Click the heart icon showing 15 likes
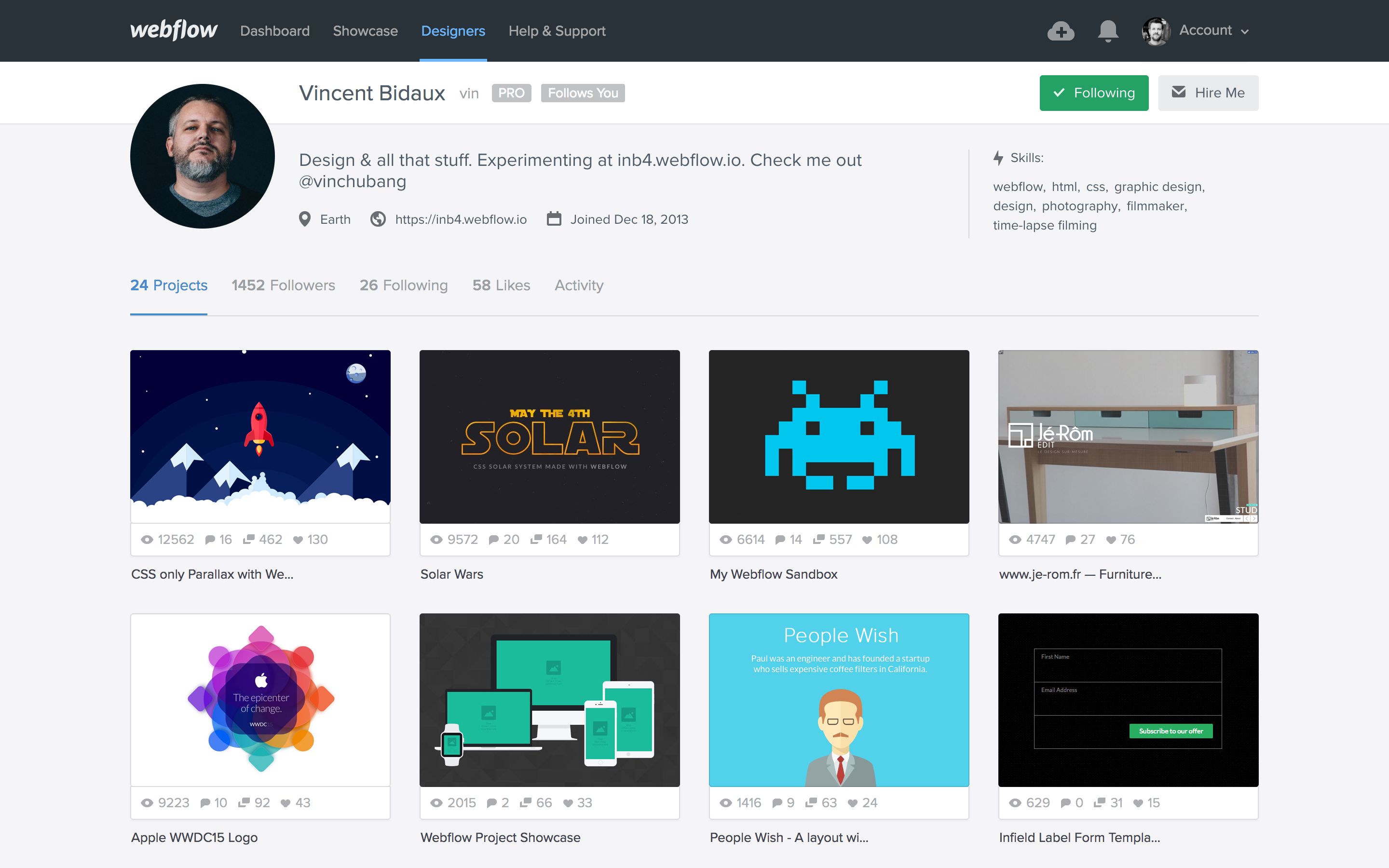This screenshot has height=868, width=1389. coord(1138,803)
